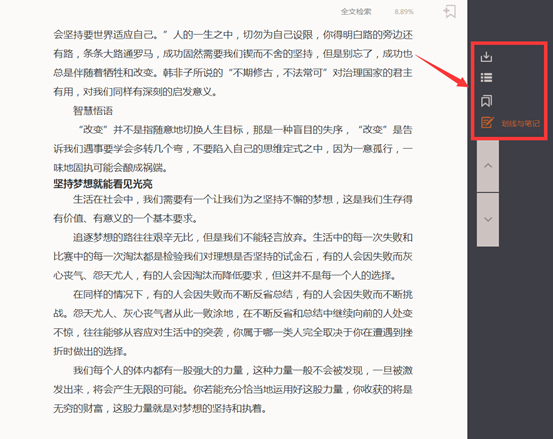Screen dimensions: 553x439
Task: Go to previous page with up chevron
Action: (x=488, y=166)
